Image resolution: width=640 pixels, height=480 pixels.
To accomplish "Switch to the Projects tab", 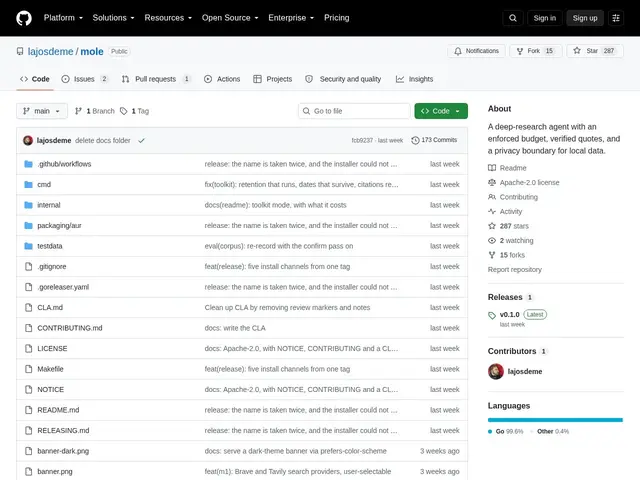I will click(273, 79).
